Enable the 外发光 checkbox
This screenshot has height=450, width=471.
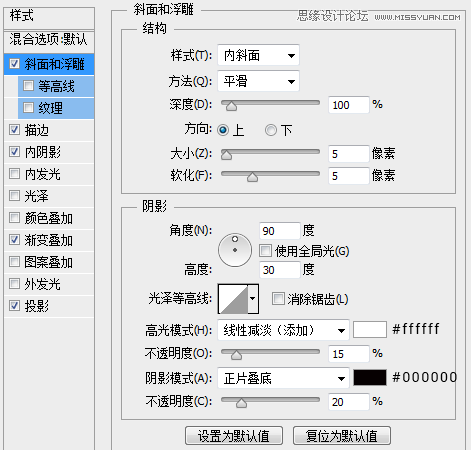(x=14, y=284)
